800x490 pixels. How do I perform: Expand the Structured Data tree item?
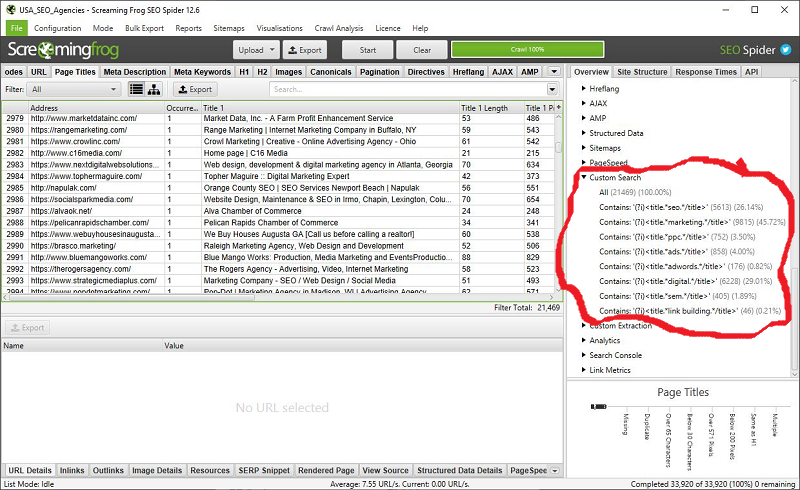coord(584,133)
